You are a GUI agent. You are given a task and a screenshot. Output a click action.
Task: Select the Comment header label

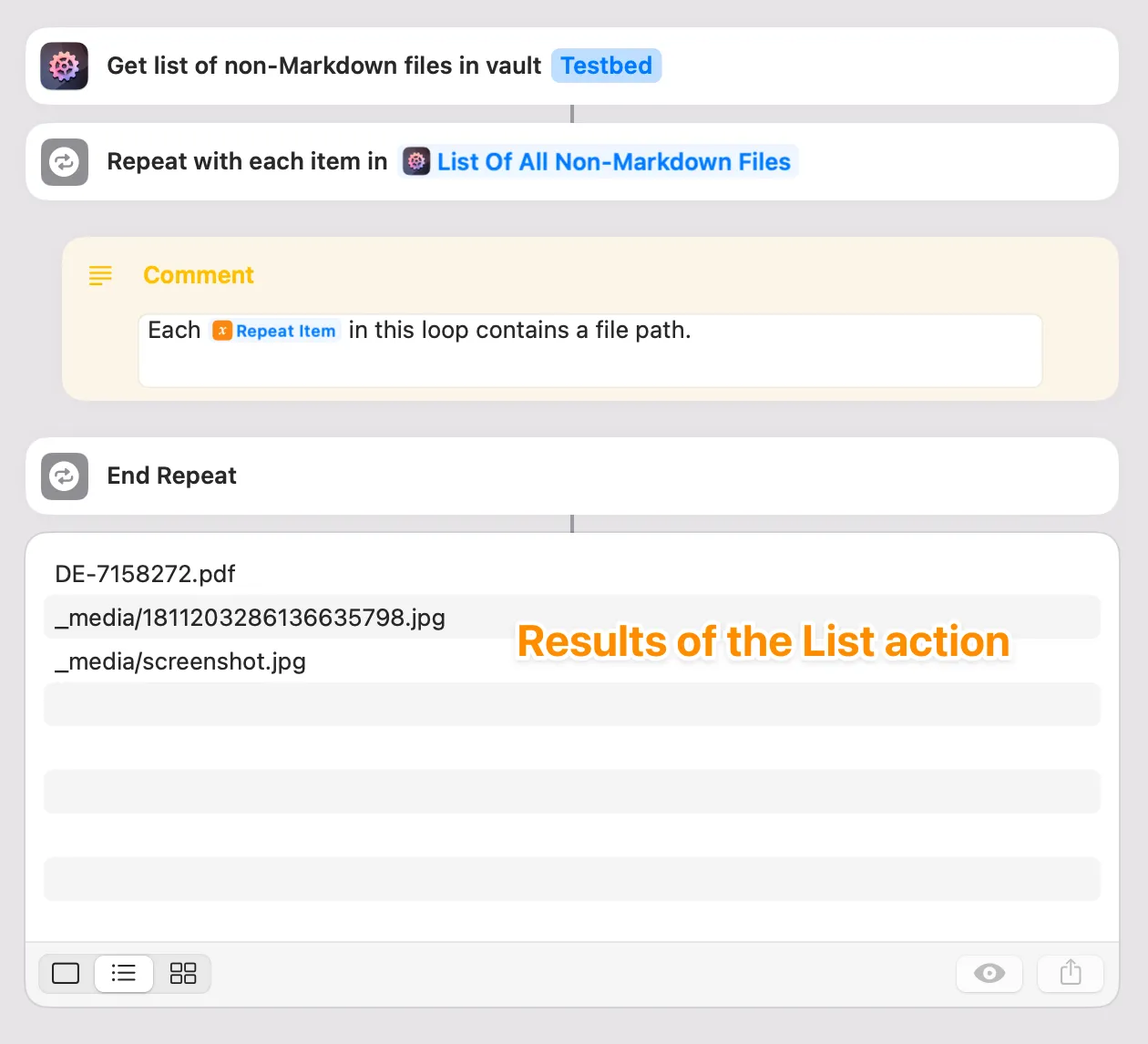pyautogui.click(x=198, y=275)
